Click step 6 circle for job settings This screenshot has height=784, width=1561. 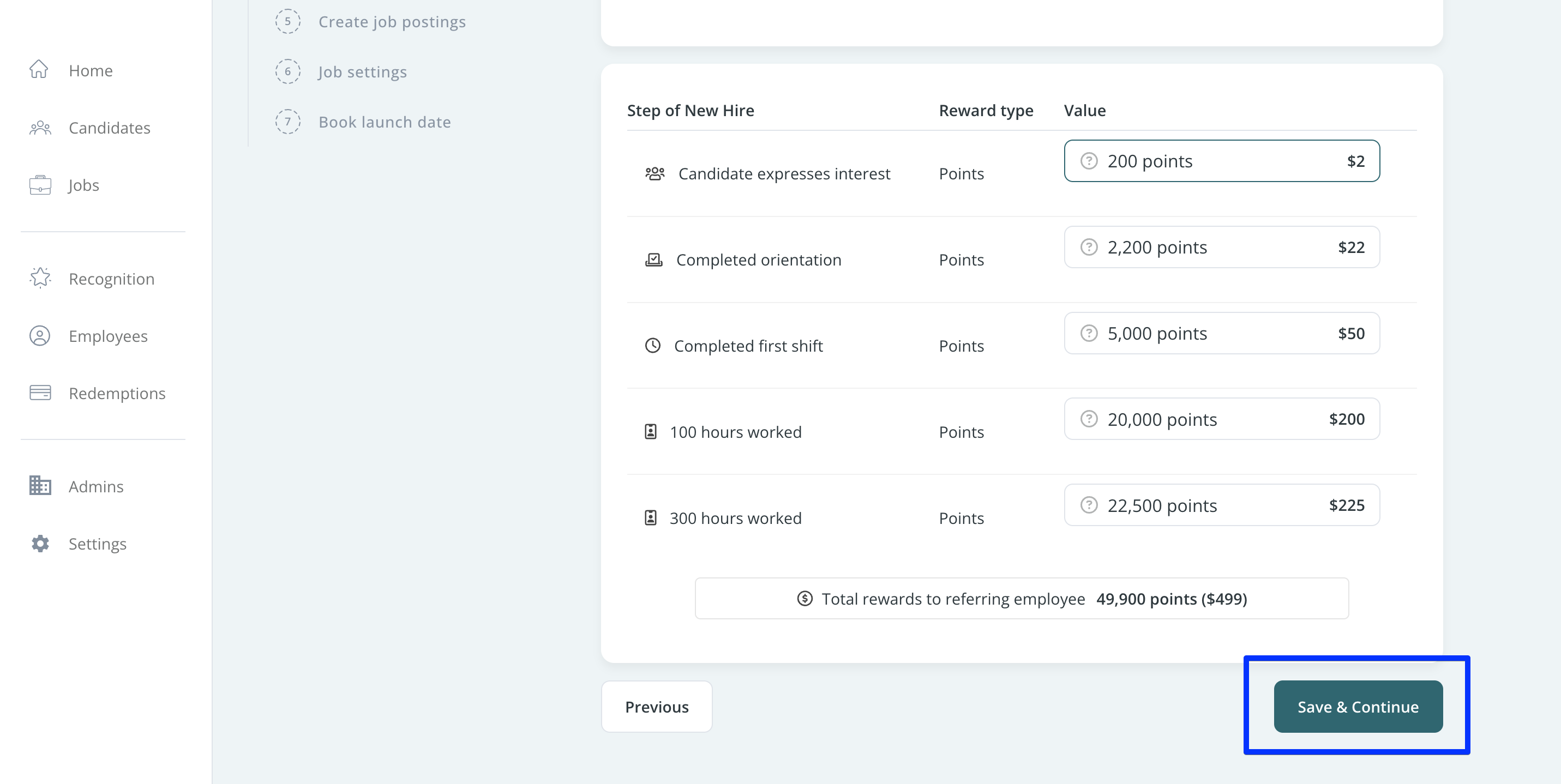[288, 71]
